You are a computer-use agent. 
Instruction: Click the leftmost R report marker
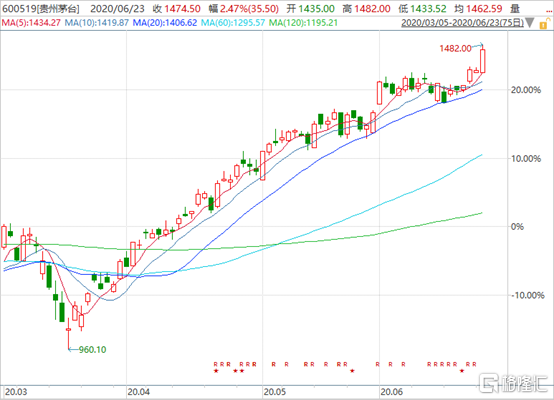coord(216,364)
